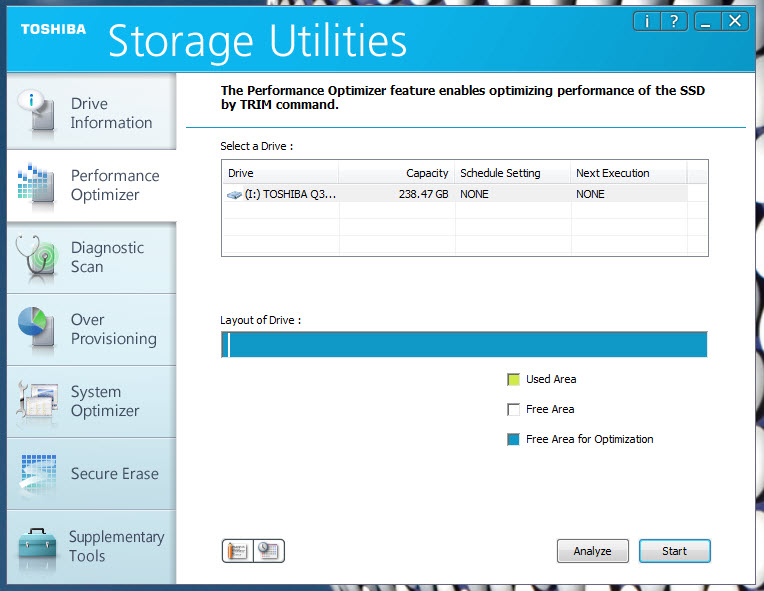Screen dimensions: 764x591
Task: Open the log notepad icon button
Action: tap(238, 551)
